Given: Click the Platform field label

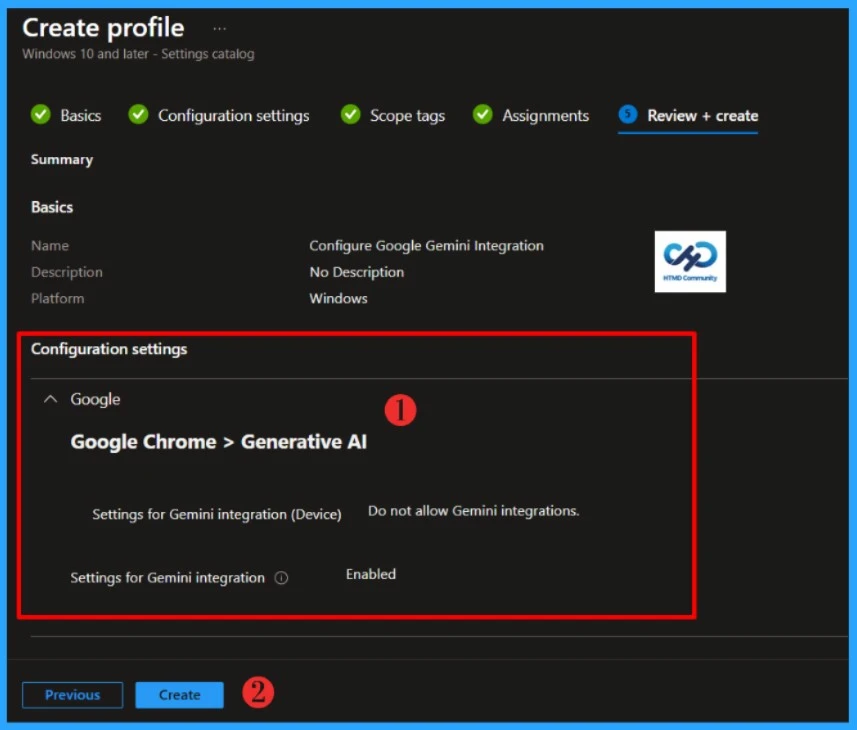Looking at the screenshot, I should tap(57, 298).
